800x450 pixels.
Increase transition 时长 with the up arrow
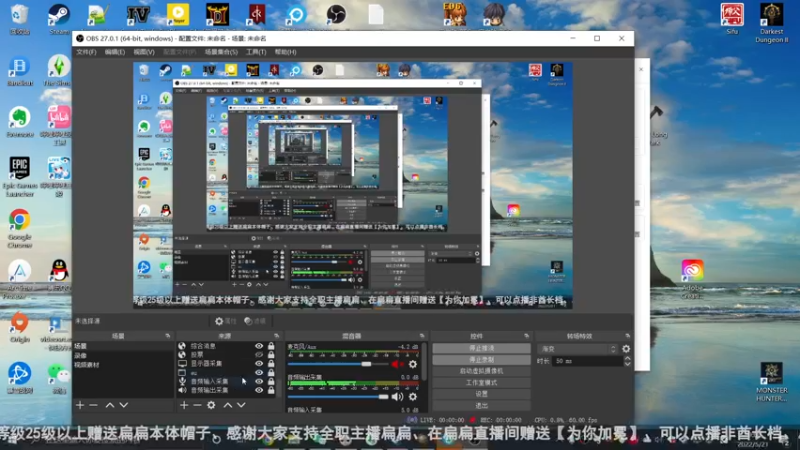[628, 358]
